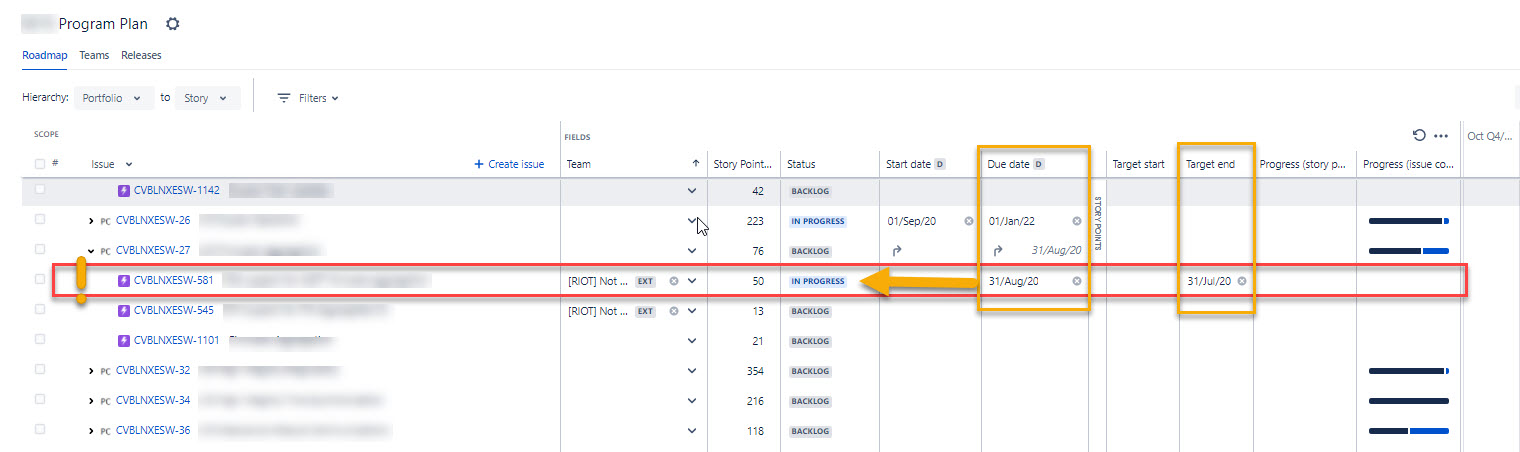1520x452 pixels.
Task: Click roll-up arrow in CVBLNXESW-27 start date
Action: pos(896,251)
